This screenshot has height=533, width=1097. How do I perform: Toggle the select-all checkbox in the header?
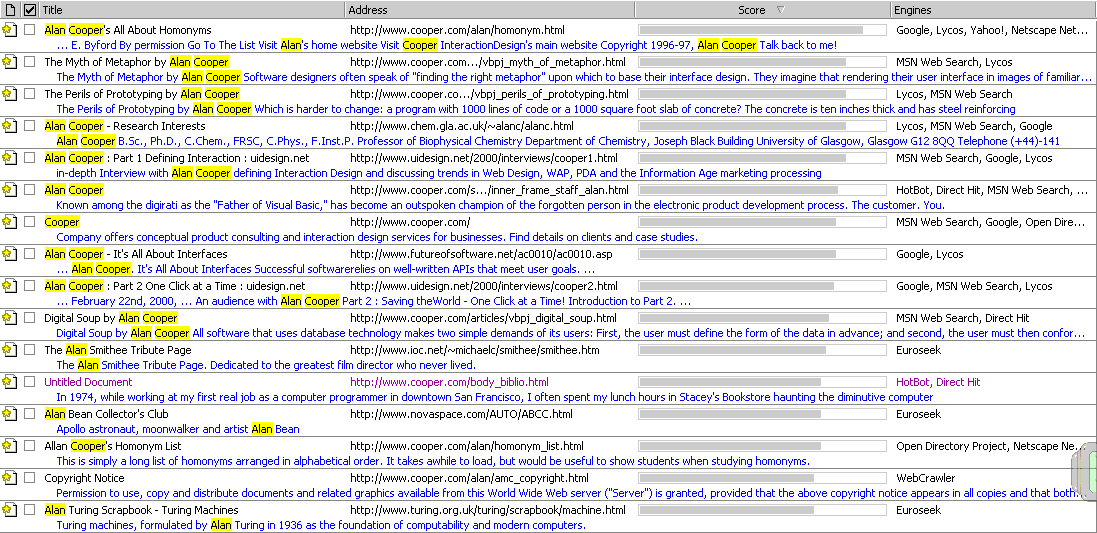point(30,10)
